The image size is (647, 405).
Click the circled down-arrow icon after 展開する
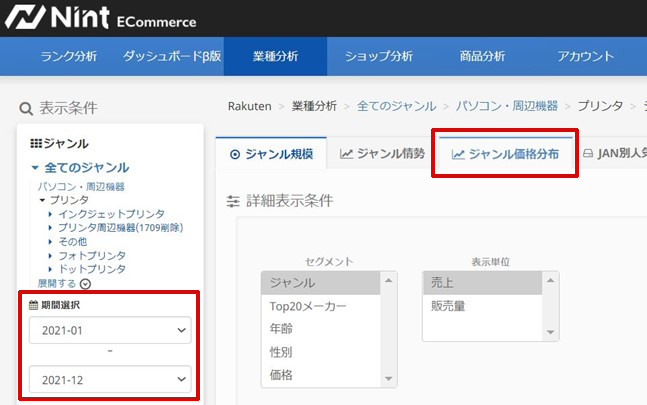coord(85,284)
